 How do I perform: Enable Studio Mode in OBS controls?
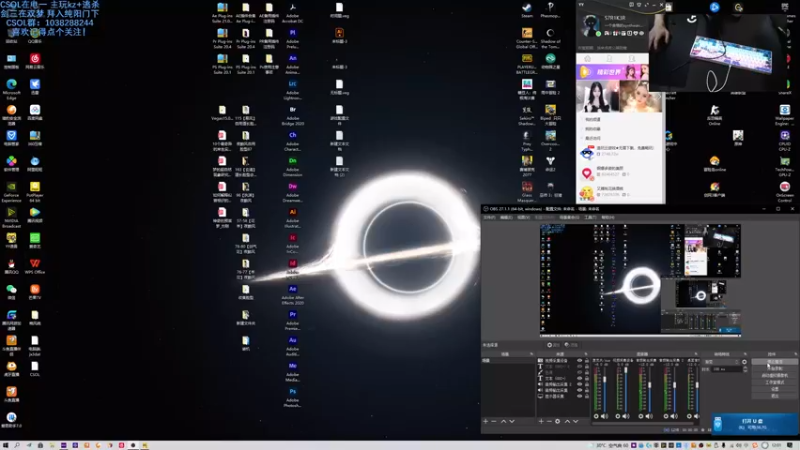point(774,382)
